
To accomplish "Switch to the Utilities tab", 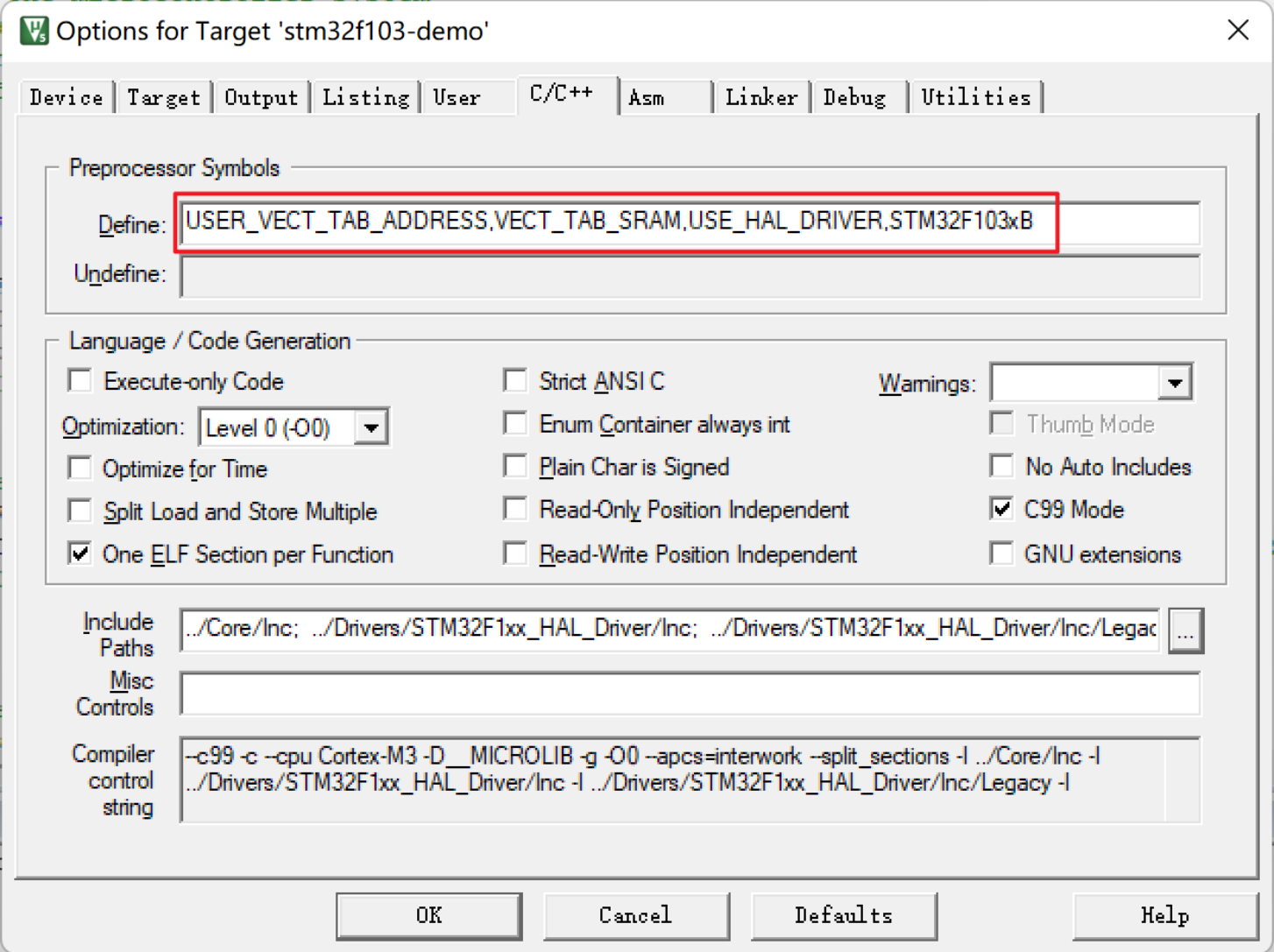I will click(x=975, y=96).
